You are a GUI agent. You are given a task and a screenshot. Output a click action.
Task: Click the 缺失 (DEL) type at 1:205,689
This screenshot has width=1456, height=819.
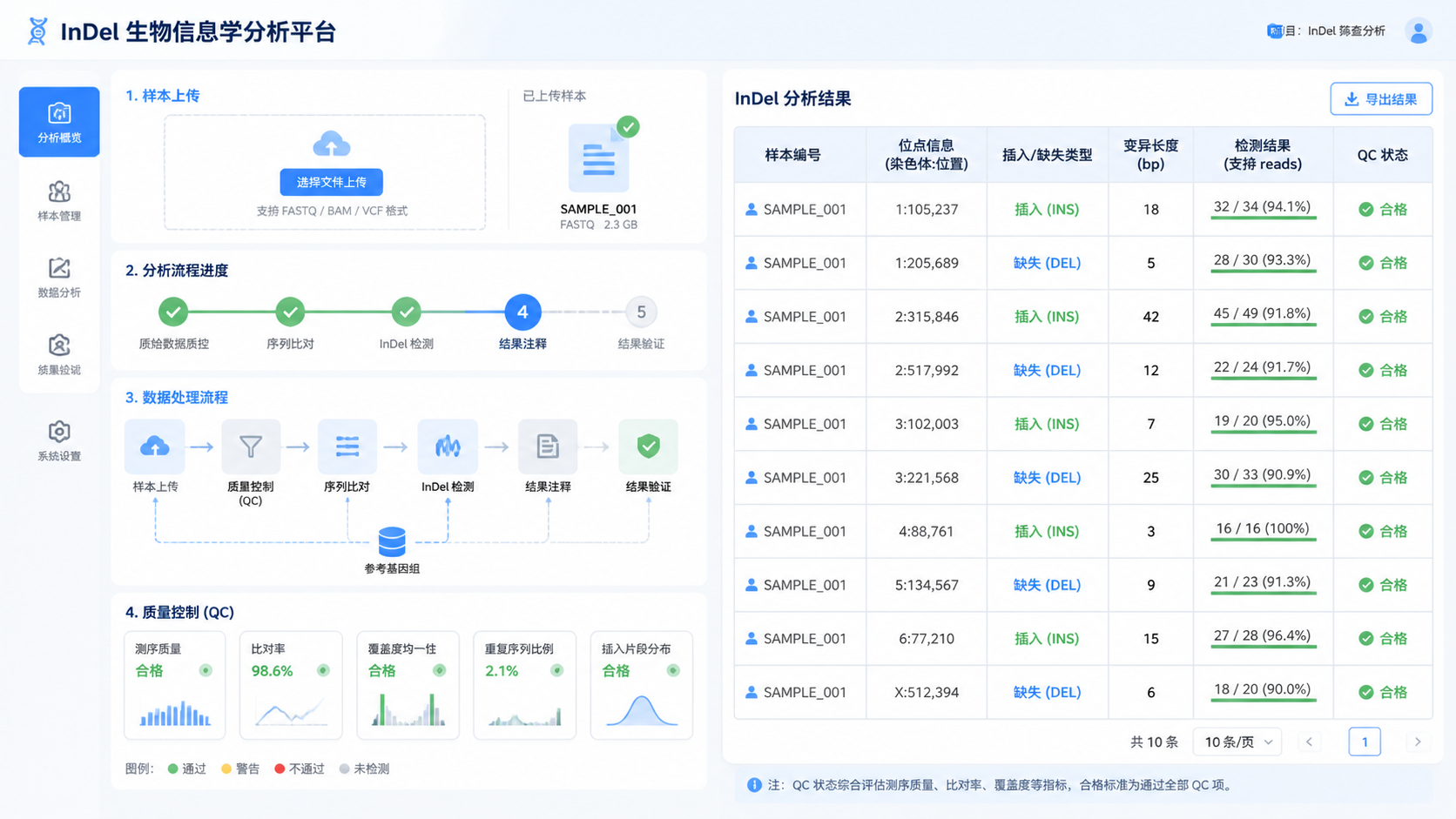pos(1047,263)
